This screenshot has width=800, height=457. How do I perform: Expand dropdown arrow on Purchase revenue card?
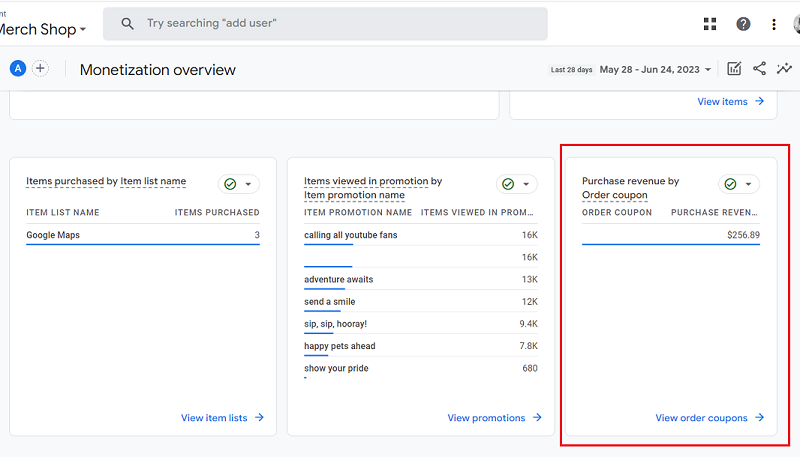pyautogui.click(x=748, y=184)
